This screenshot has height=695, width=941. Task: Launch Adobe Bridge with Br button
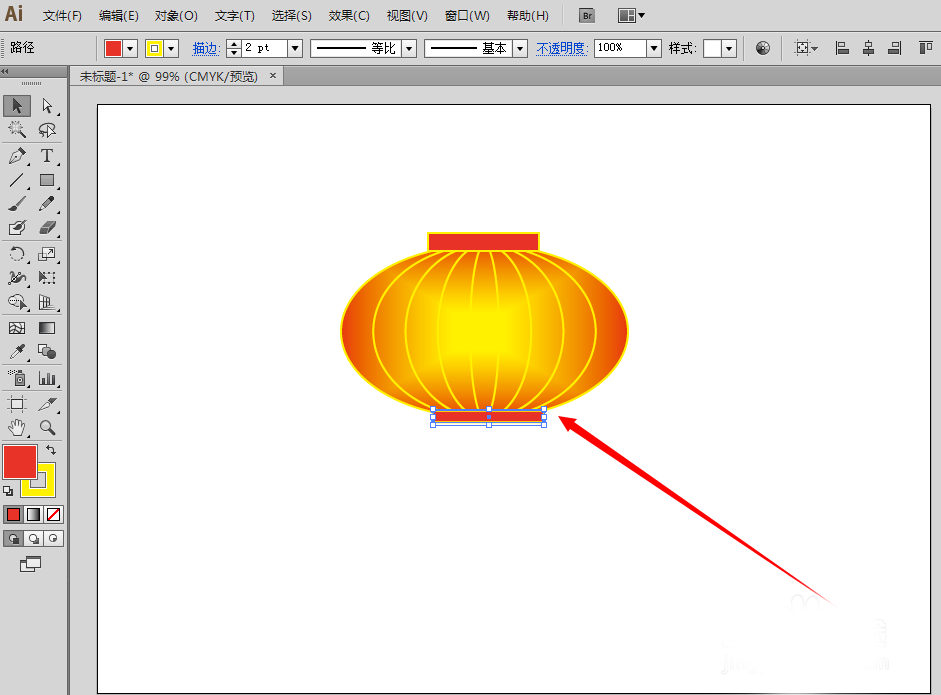587,16
